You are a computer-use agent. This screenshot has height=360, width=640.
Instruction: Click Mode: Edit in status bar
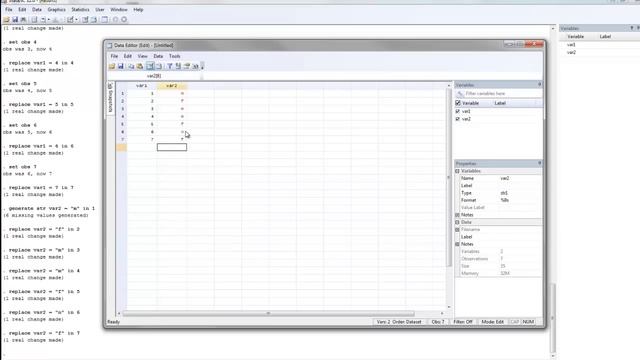tap(492, 322)
